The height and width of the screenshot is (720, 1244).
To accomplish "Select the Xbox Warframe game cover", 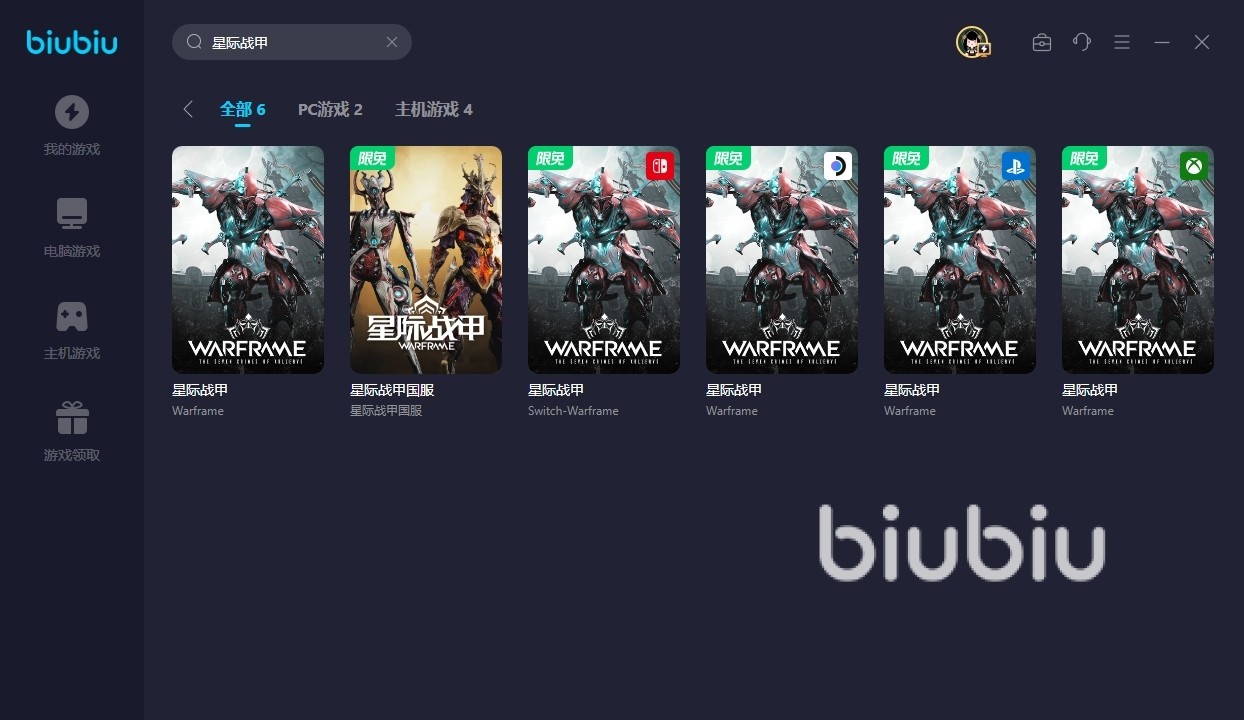I will coord(1138,260).
